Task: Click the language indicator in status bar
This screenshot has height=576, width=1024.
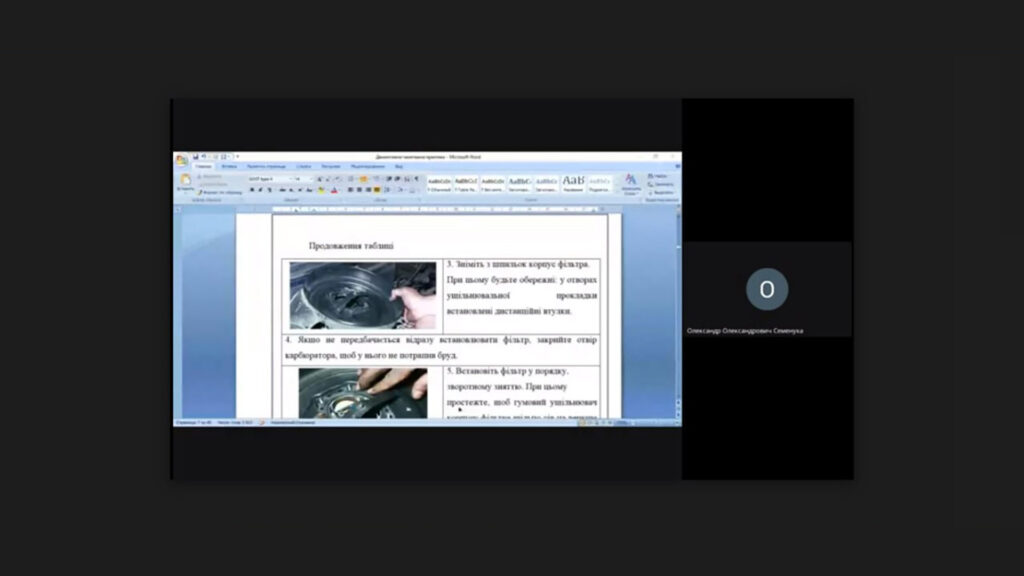Action: point(293,423)
